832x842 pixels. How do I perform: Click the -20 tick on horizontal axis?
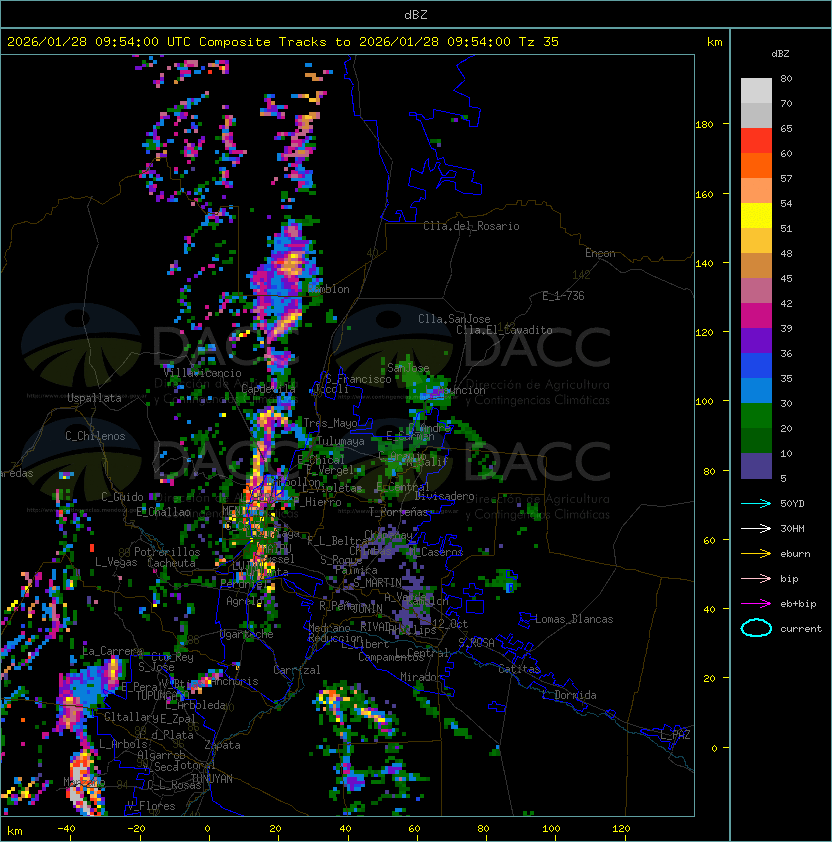tap(136, 829)
